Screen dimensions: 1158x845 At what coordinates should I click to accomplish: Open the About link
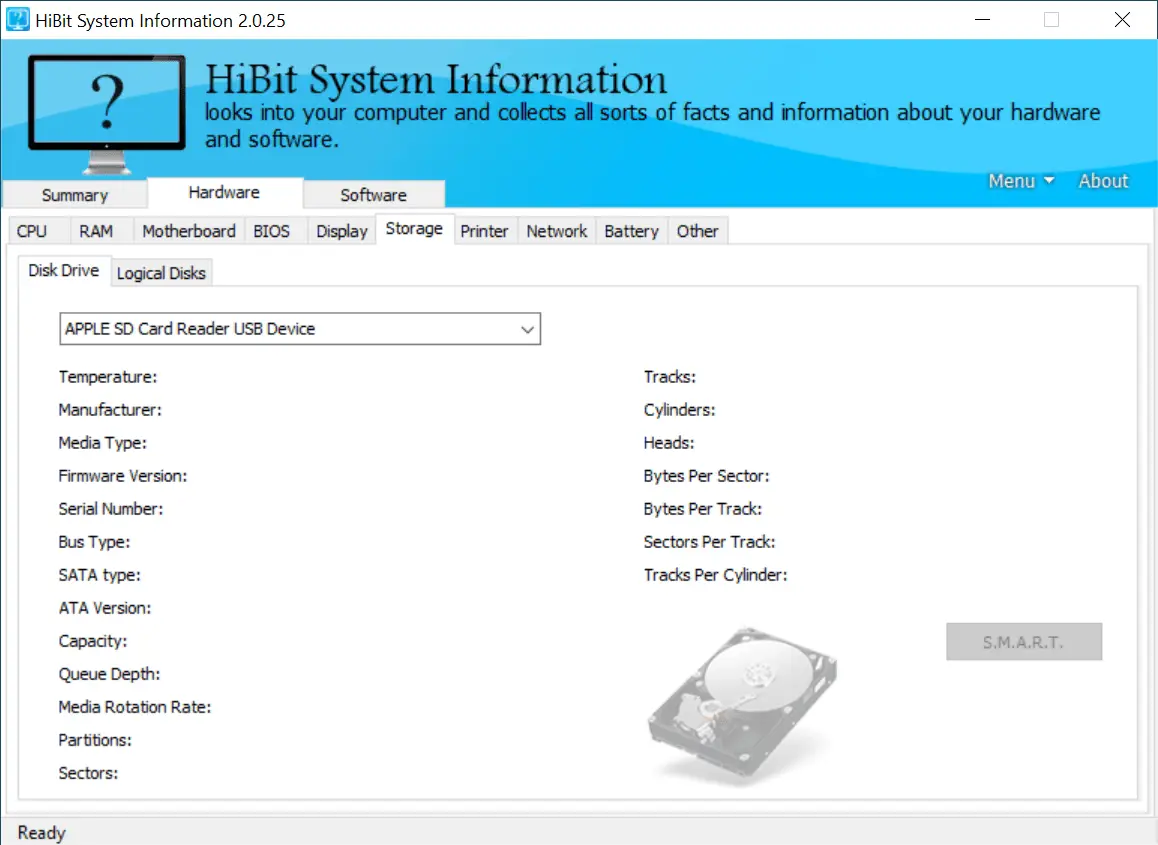[1103, 181]
